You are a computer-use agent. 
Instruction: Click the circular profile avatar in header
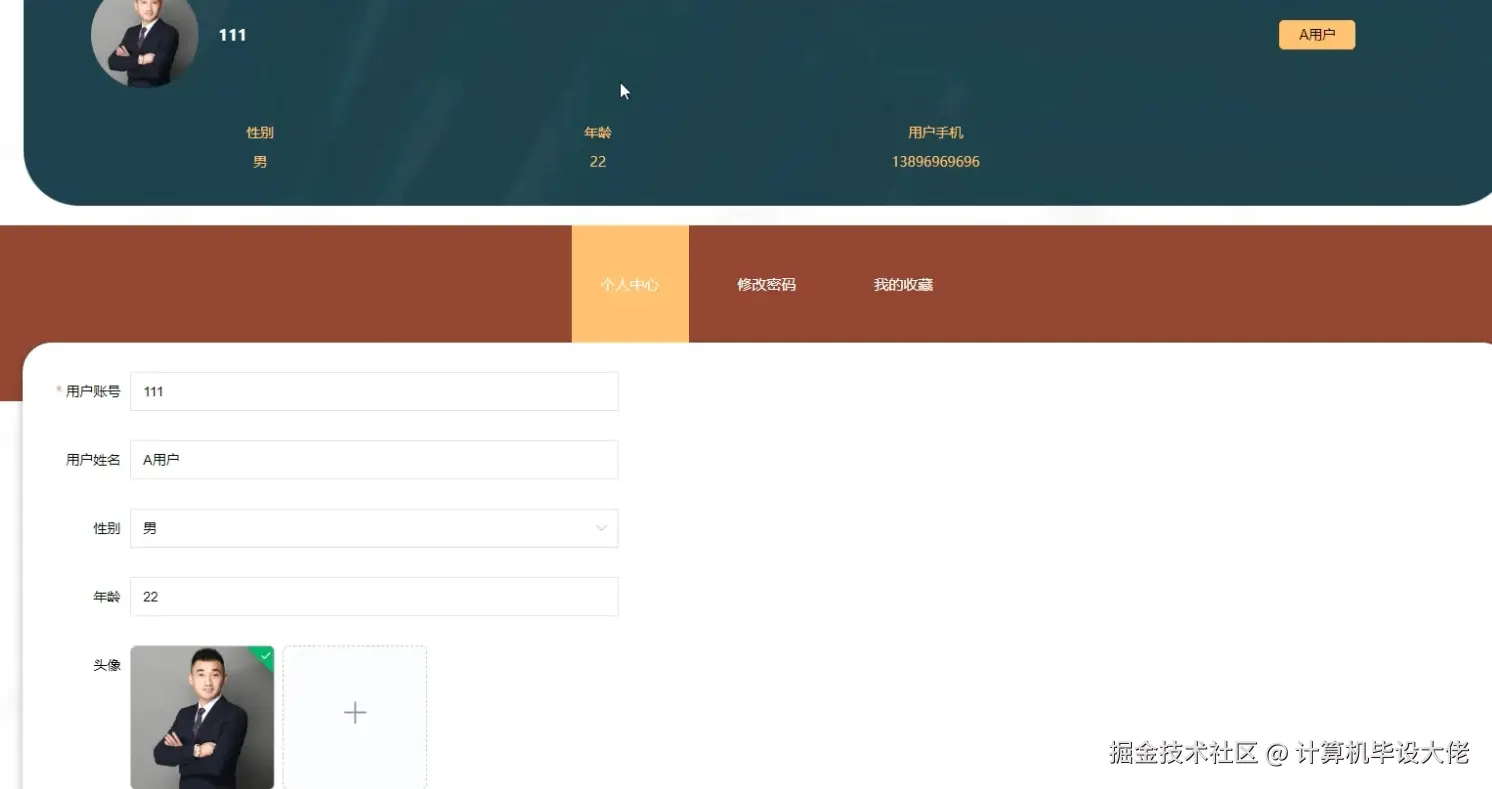pos(144,42)
